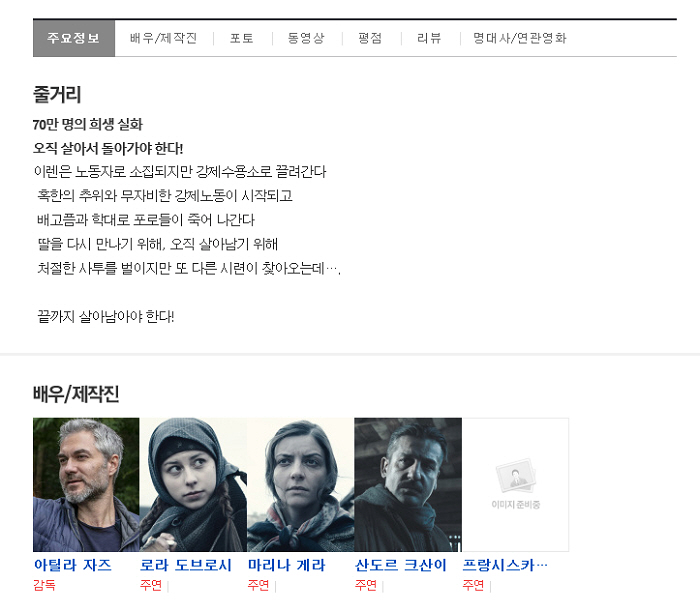View photo of 로라 도브로시

[193, 485]
